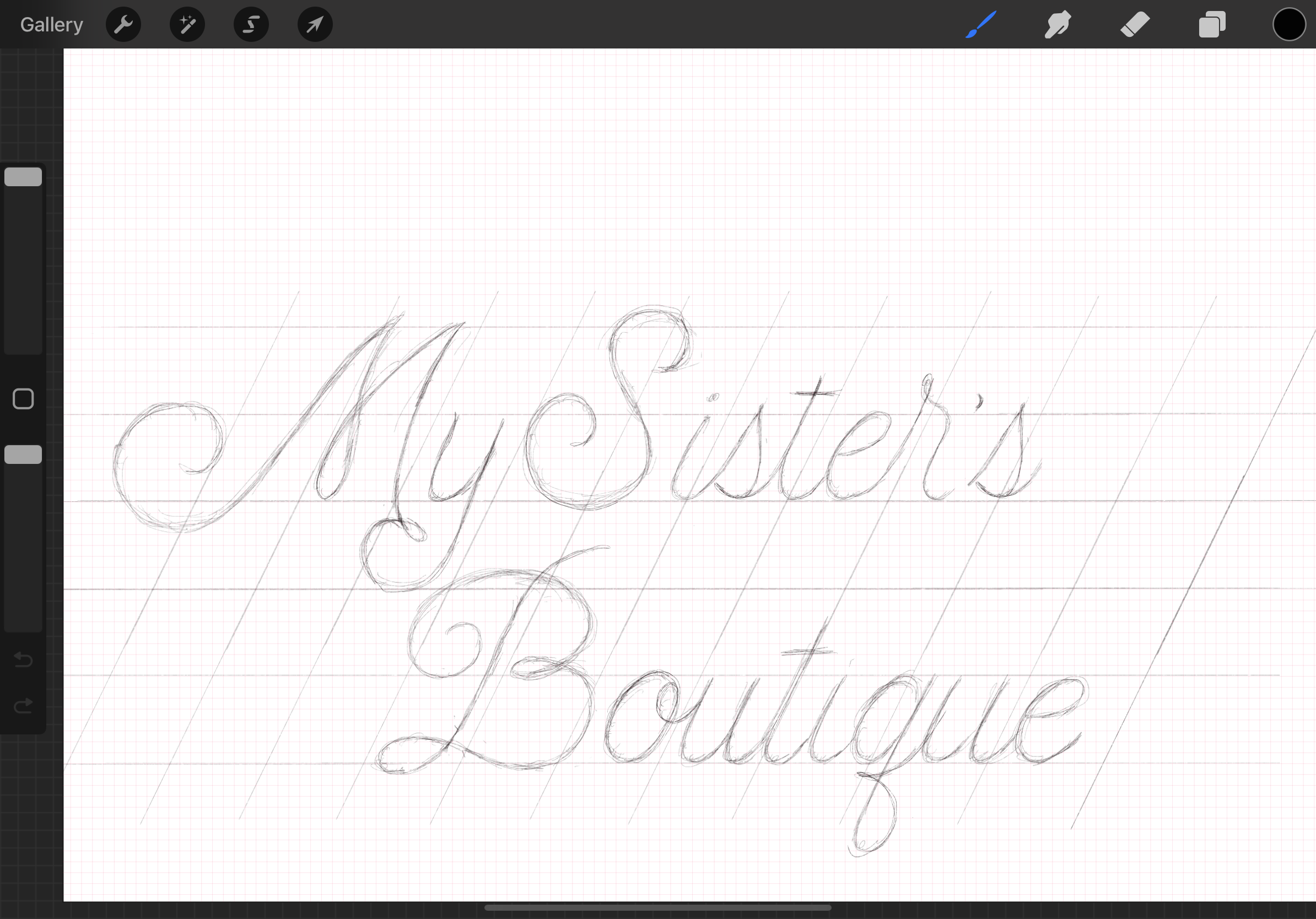Select the Paint brush tool
1316x919 pixels.
click(980, 24)
